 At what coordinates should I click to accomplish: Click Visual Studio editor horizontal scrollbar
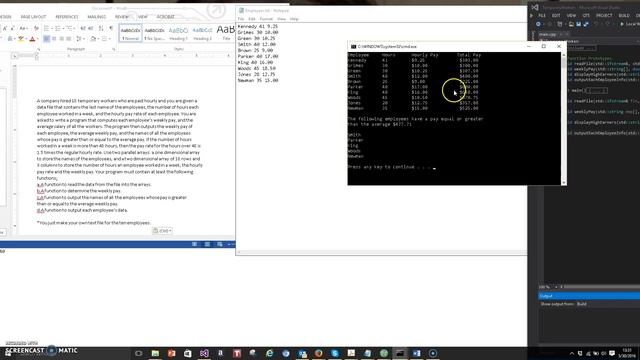click(x=602, y=287)
